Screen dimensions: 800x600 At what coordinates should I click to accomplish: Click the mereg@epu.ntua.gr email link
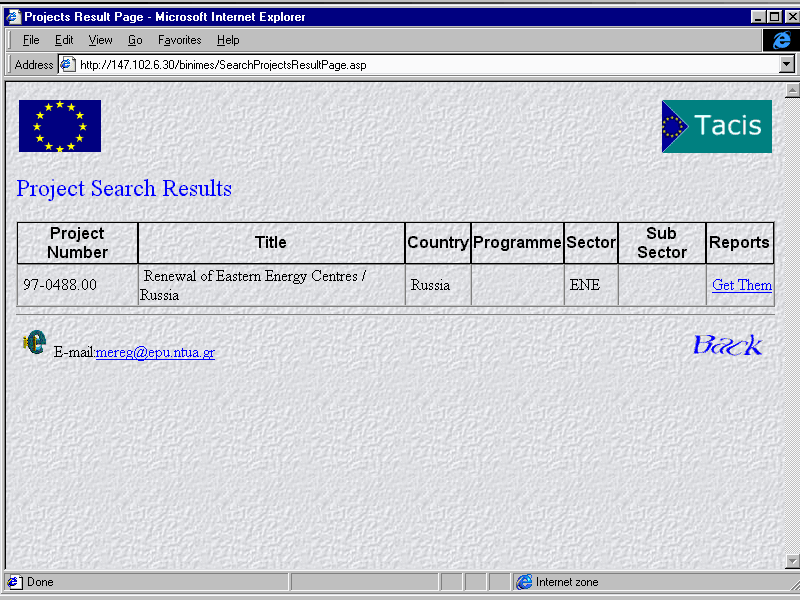click(x=155, y=352)
